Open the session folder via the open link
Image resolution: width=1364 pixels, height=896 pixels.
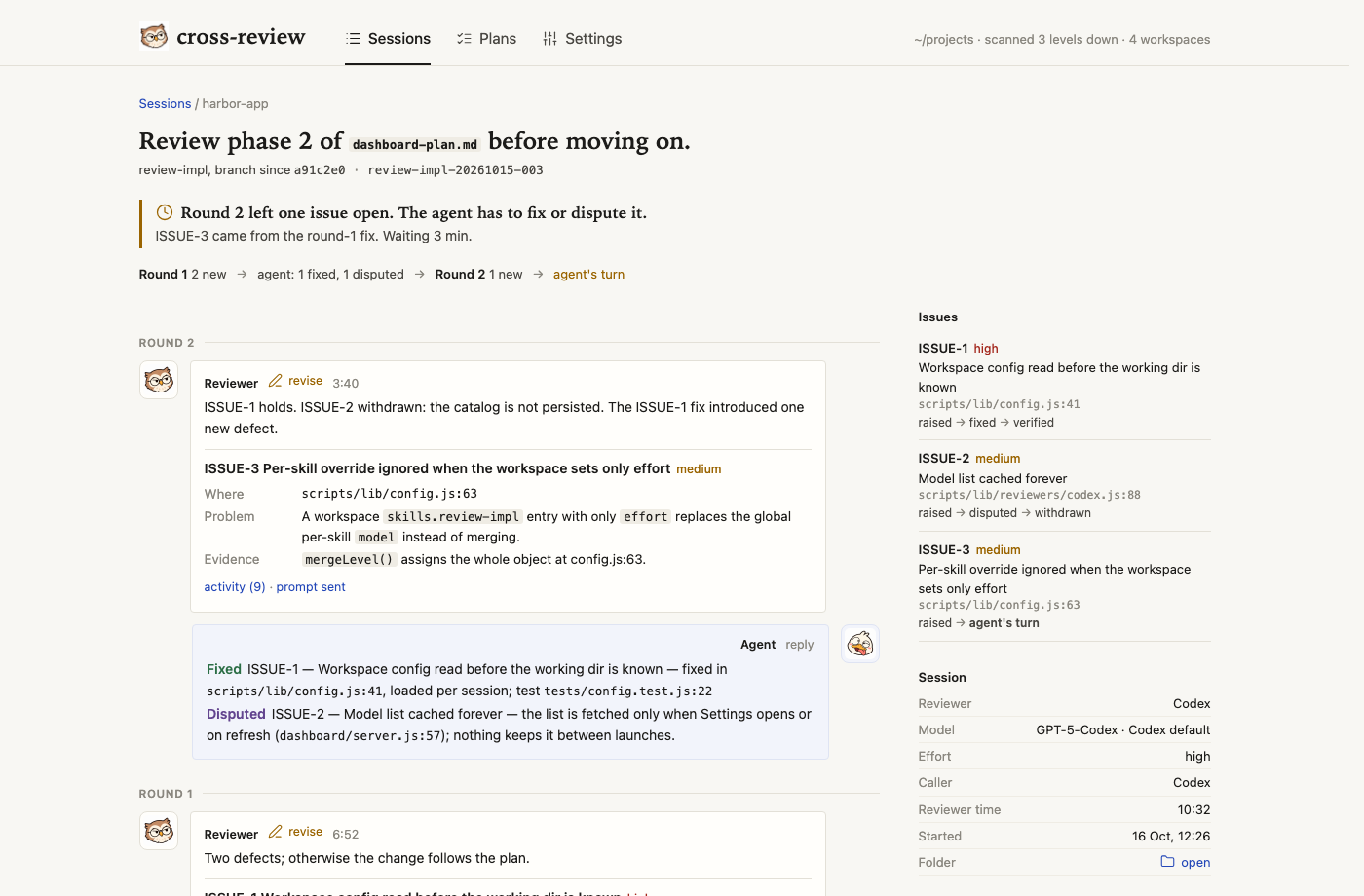tap(1195, 863)
